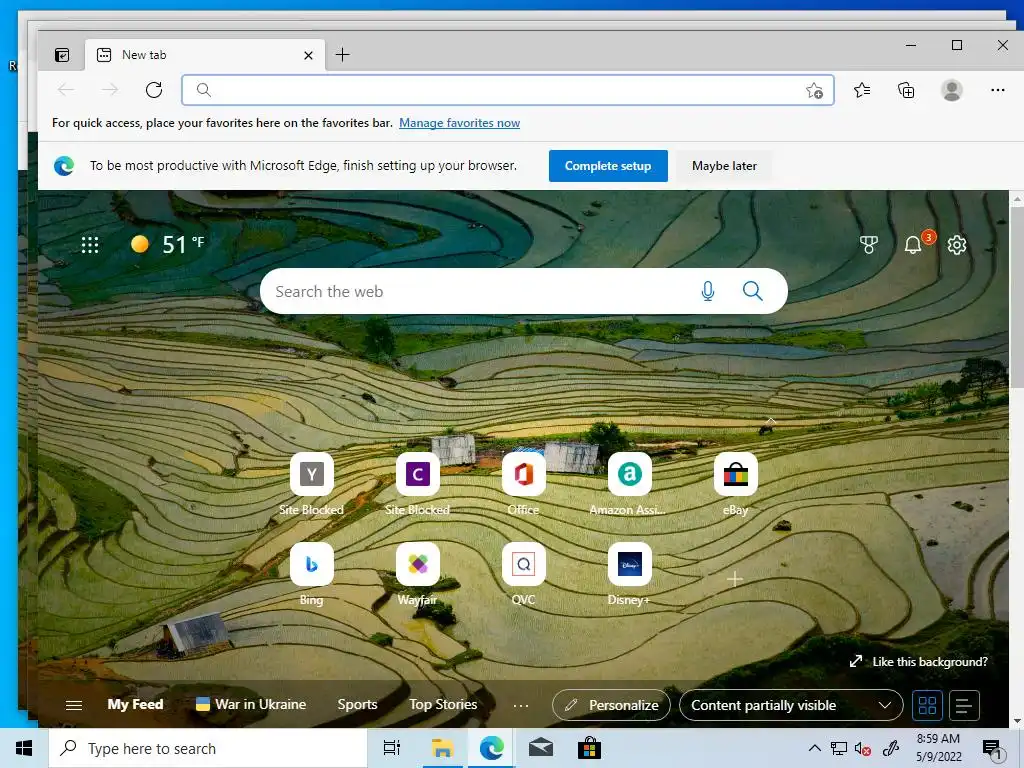
Task: Open the tab actions menu icon
Action: pos(62,55)
